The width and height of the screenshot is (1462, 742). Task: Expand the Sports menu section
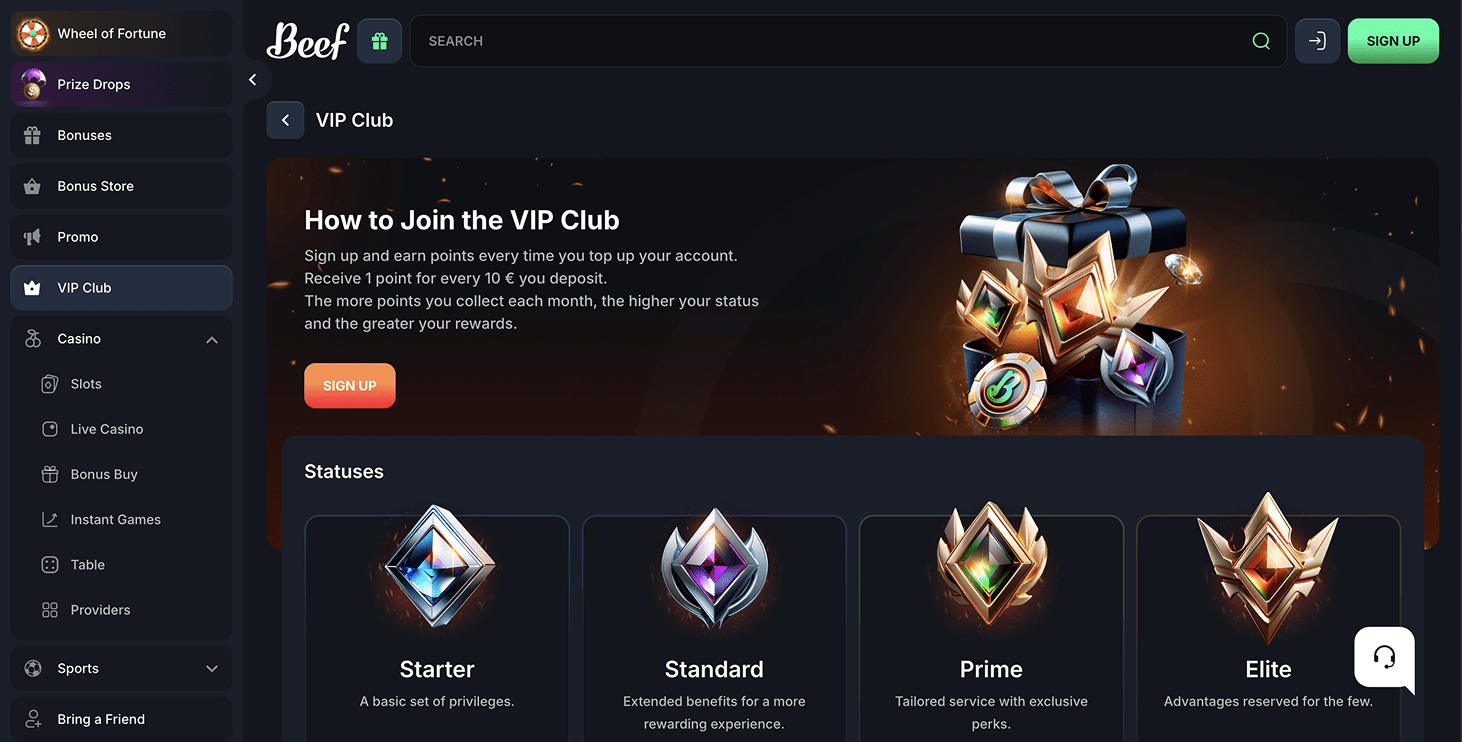tap(211, 669)
